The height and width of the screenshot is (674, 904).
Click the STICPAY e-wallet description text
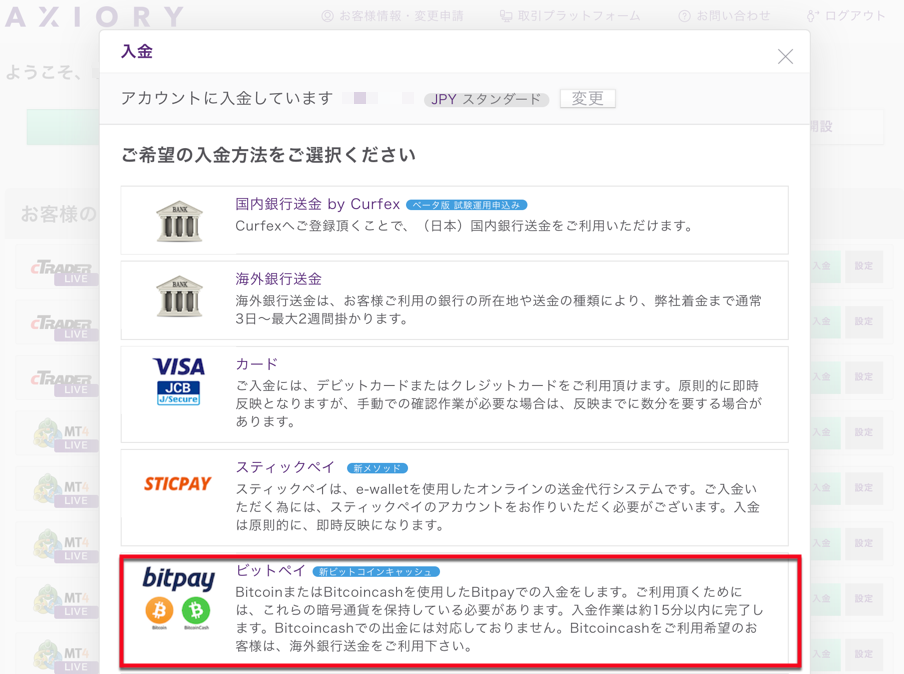(498, 507)
